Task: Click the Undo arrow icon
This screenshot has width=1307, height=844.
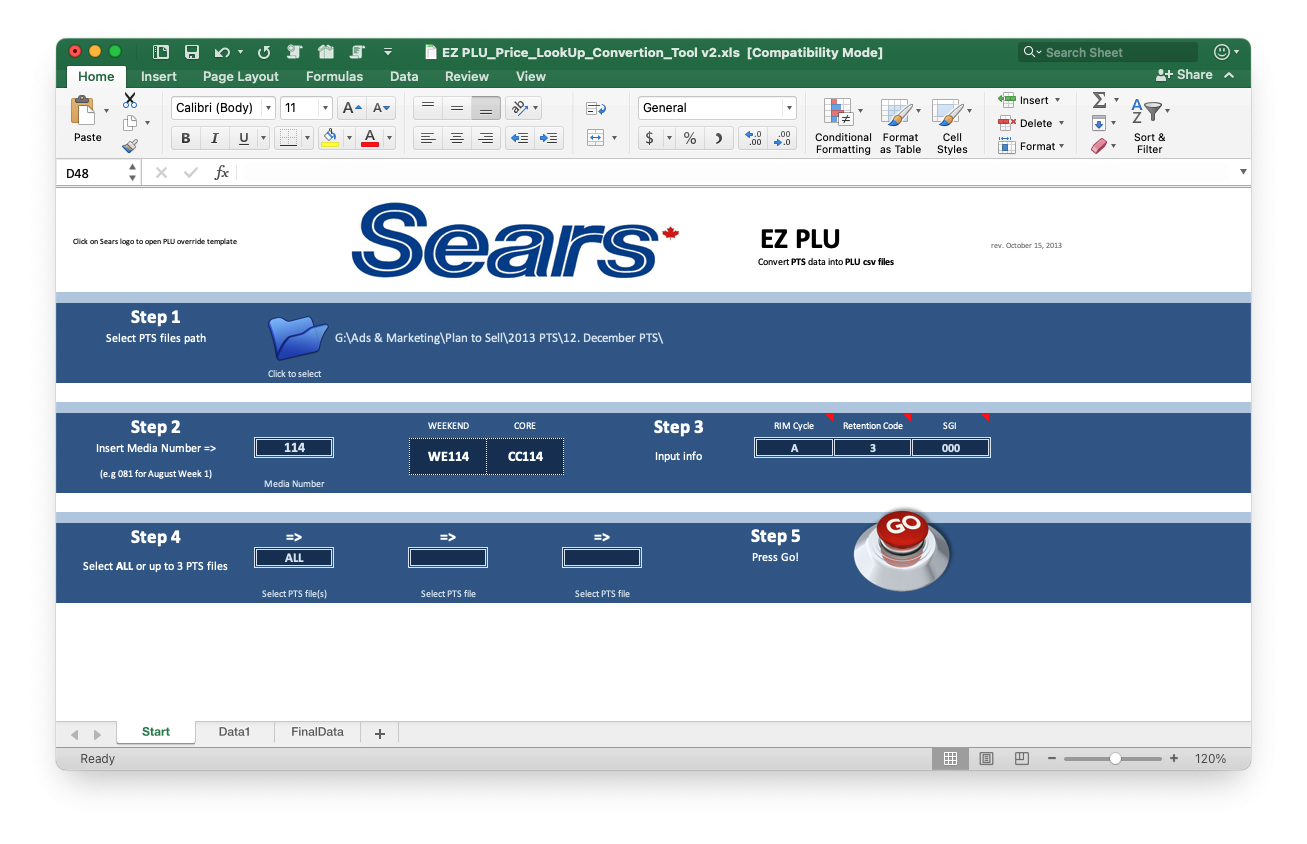Action: coord(221,52)
